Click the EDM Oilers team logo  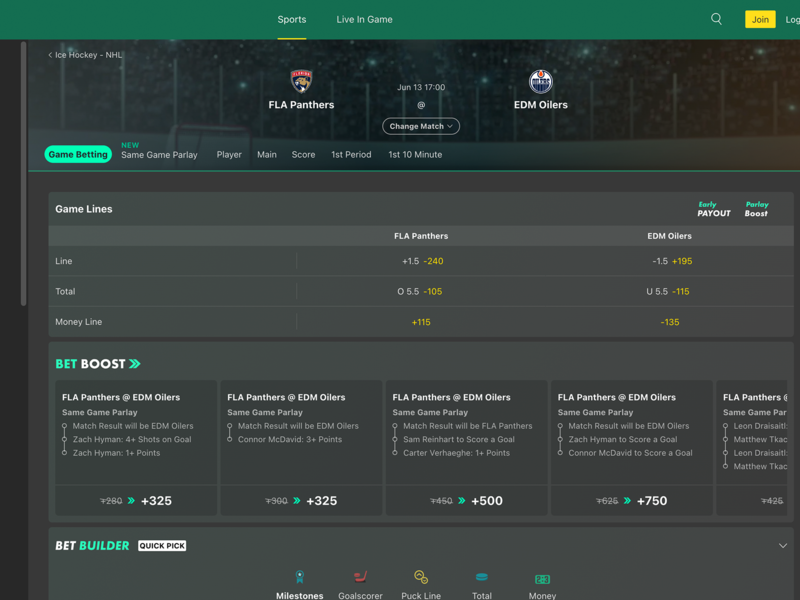[540, 81]
